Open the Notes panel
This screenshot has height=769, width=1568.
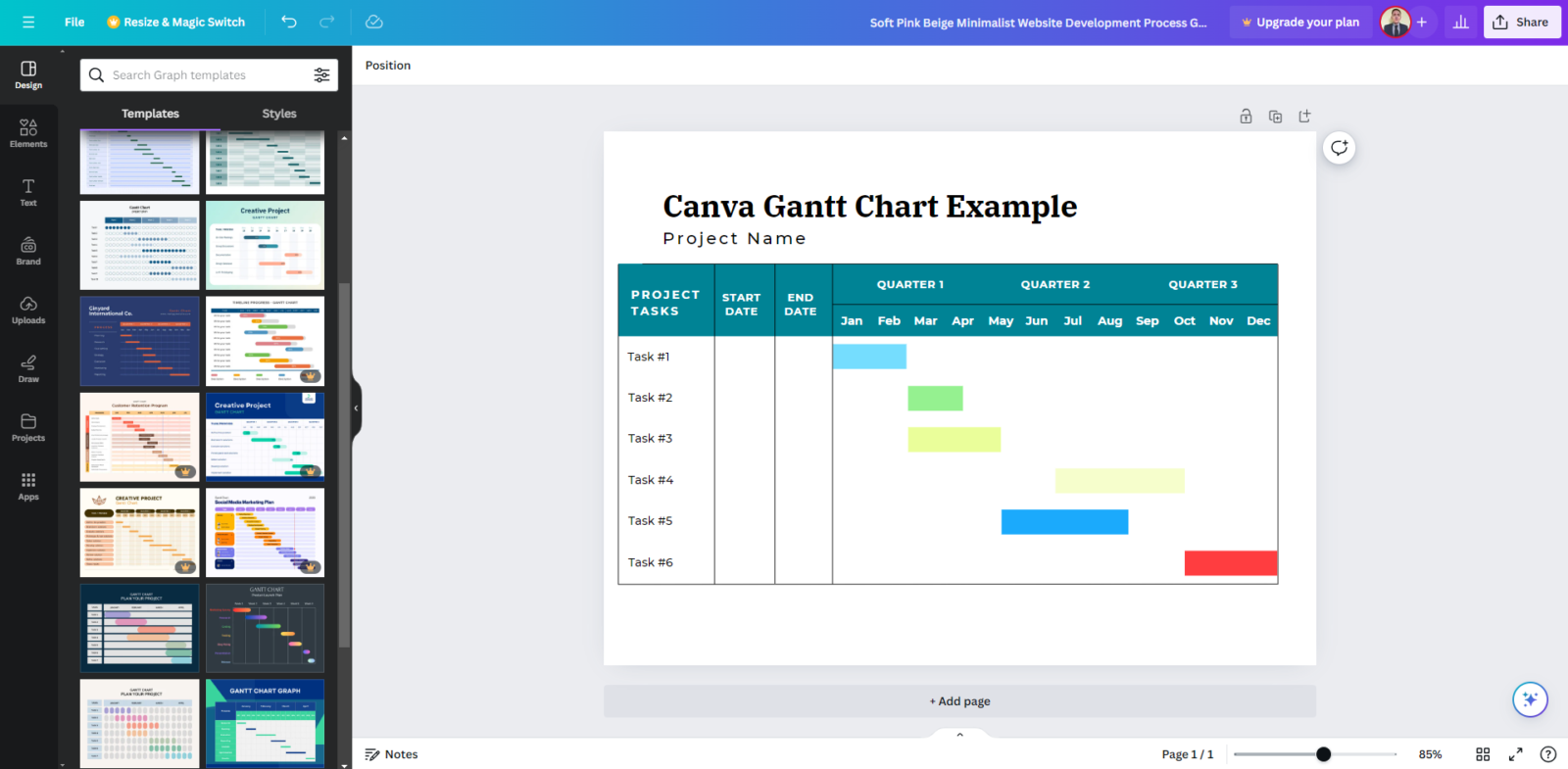(x=392, y=754)
